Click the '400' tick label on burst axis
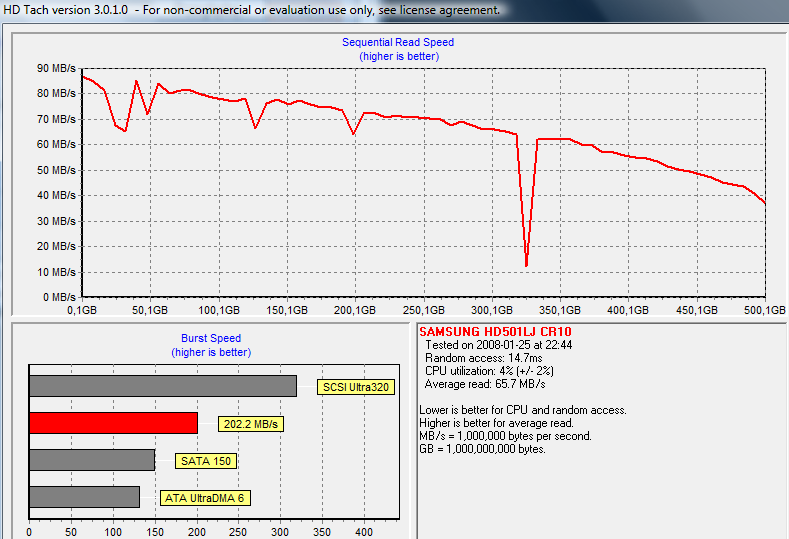Viewport: 789px width, 539px height. [364, 532]
